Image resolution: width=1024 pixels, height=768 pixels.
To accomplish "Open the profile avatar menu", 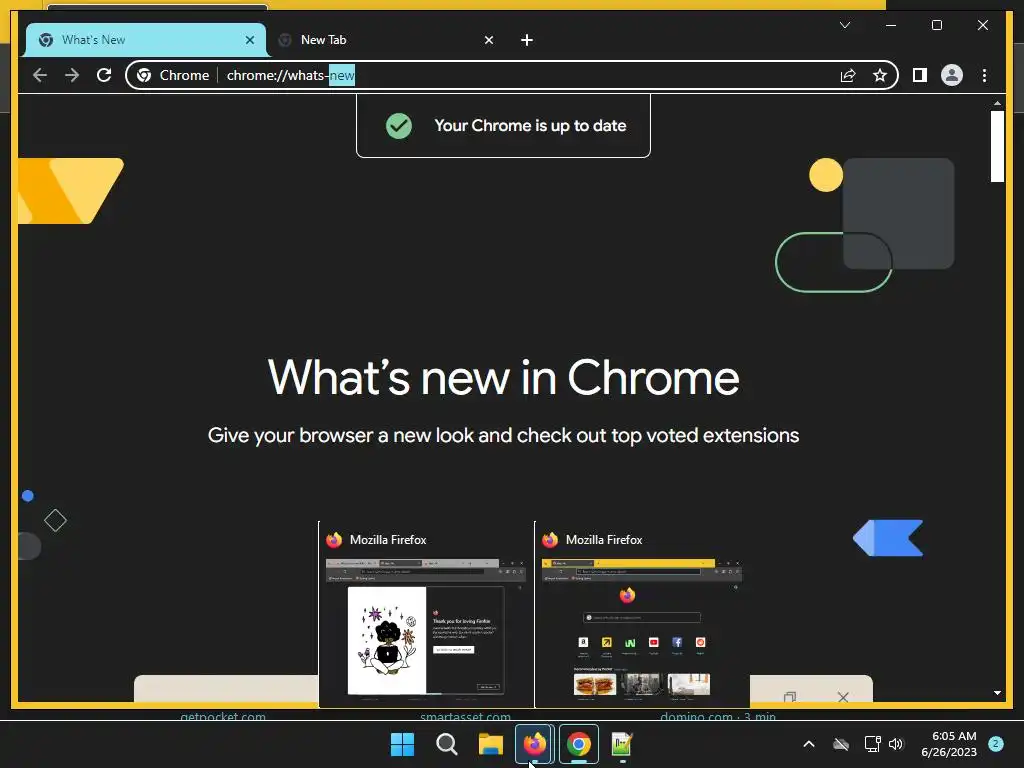I will pos(952,75).
